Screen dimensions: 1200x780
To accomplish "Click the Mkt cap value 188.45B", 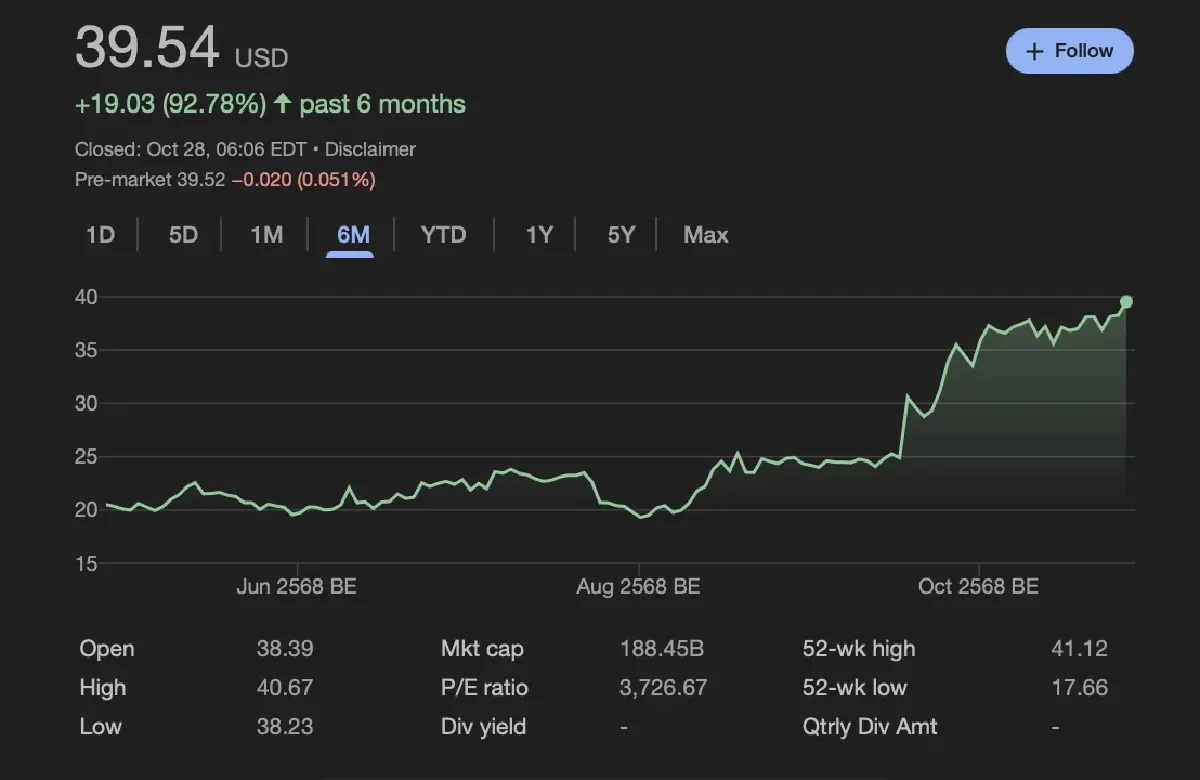I will [x=661, y=649].
